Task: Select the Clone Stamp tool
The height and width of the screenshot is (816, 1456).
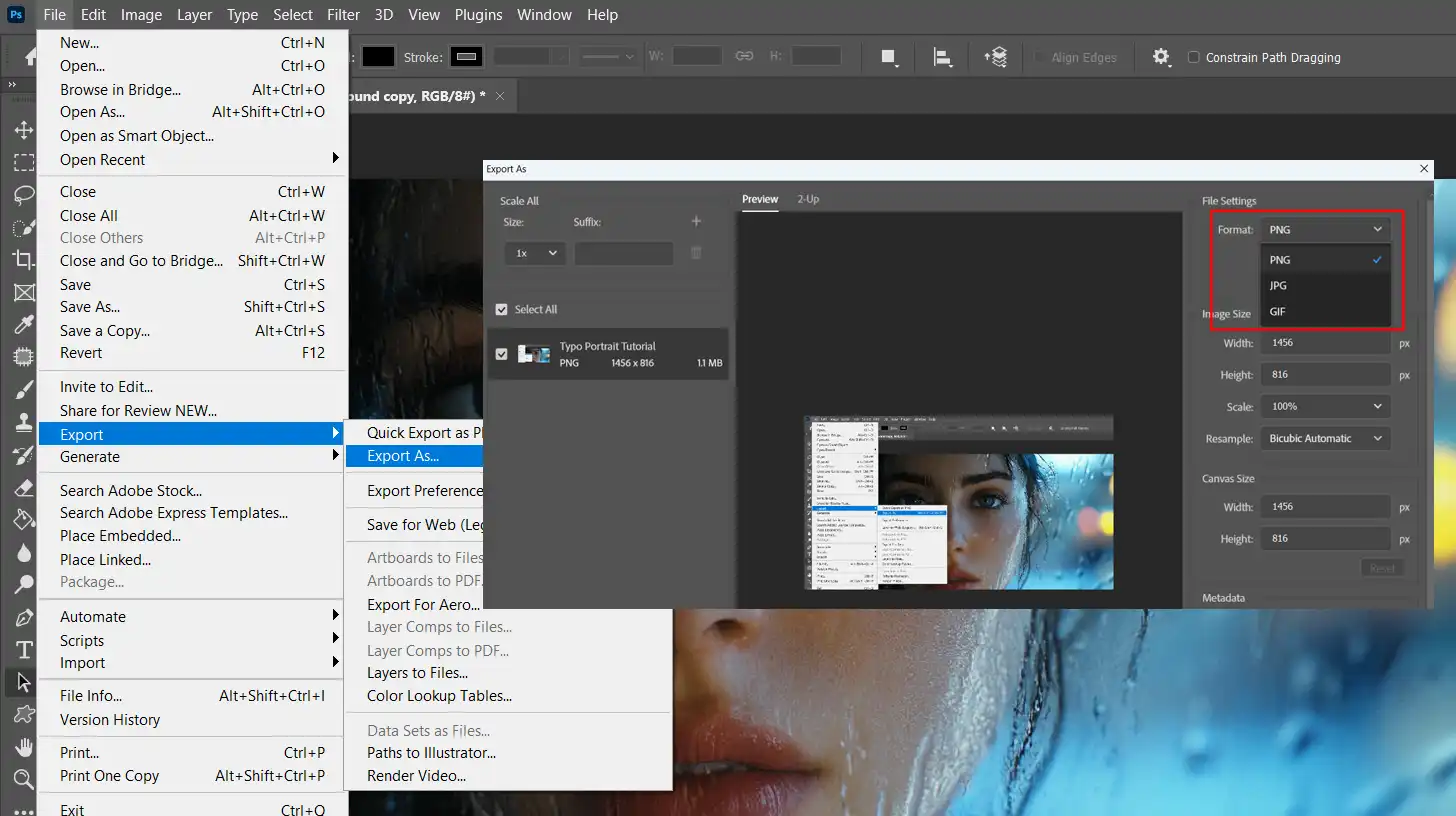Action: [23, 422]
